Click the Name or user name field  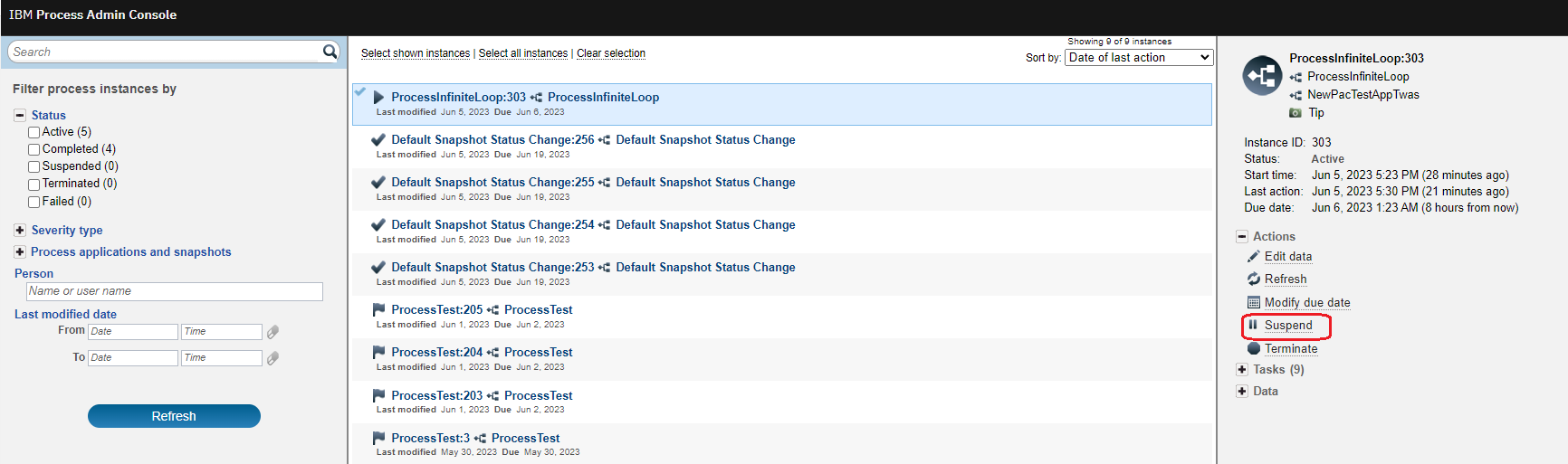coord(175,291)
